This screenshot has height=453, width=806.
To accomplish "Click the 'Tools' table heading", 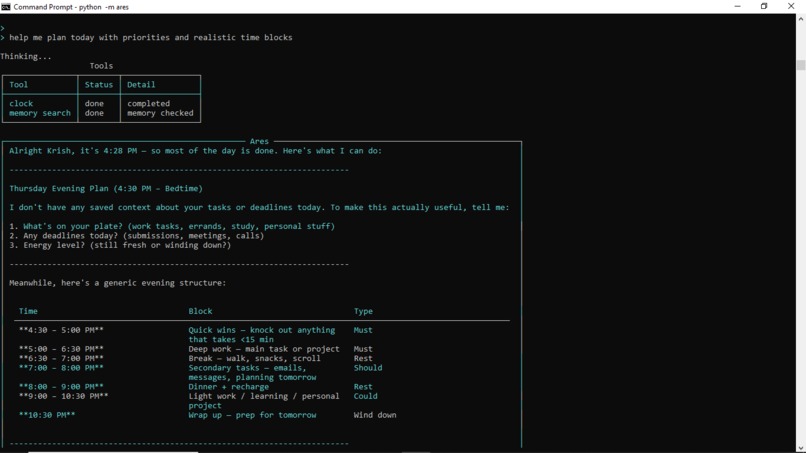I will (101, 66).
